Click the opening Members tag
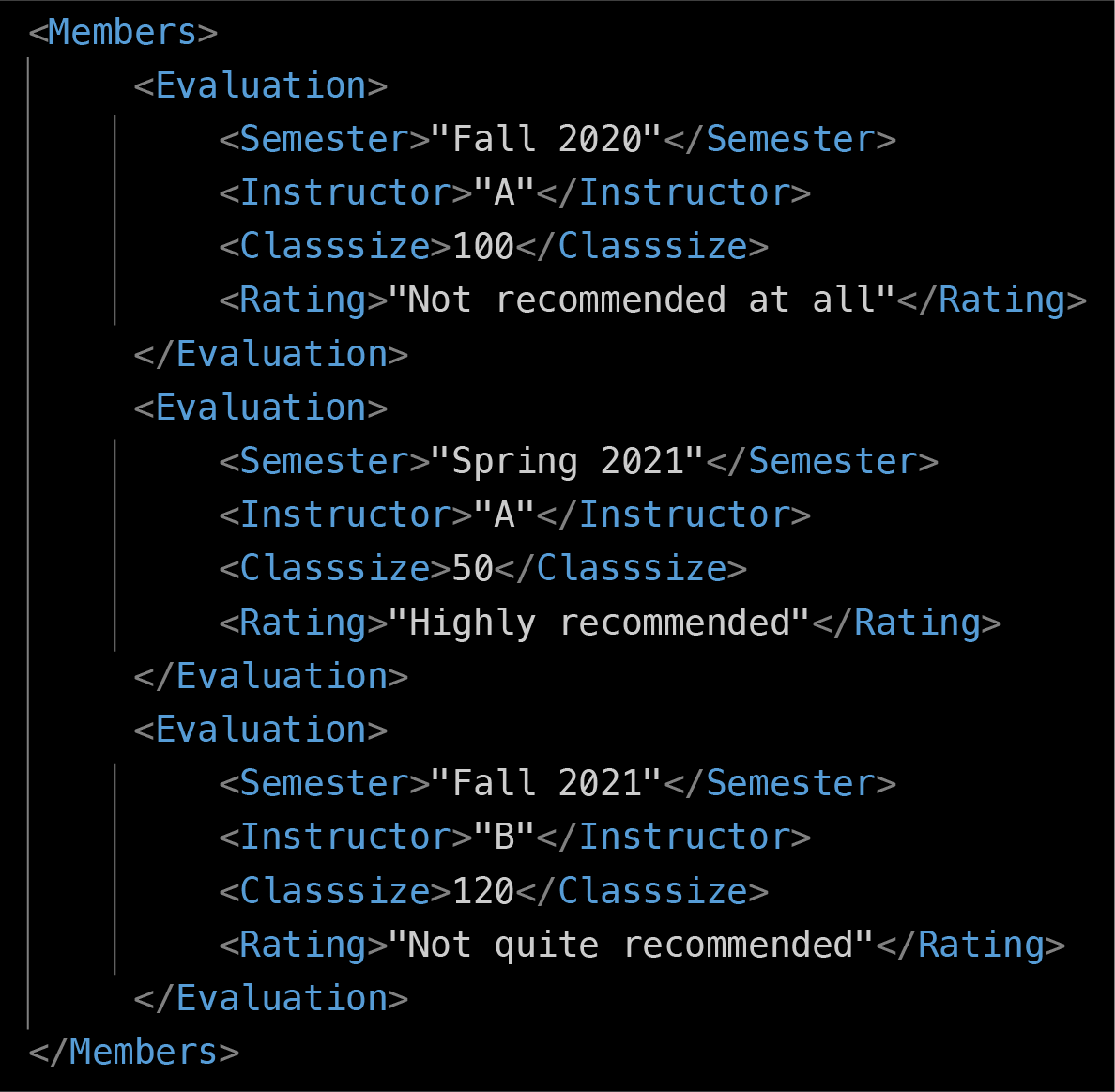1115x1092 pixels. pos(123,33)
